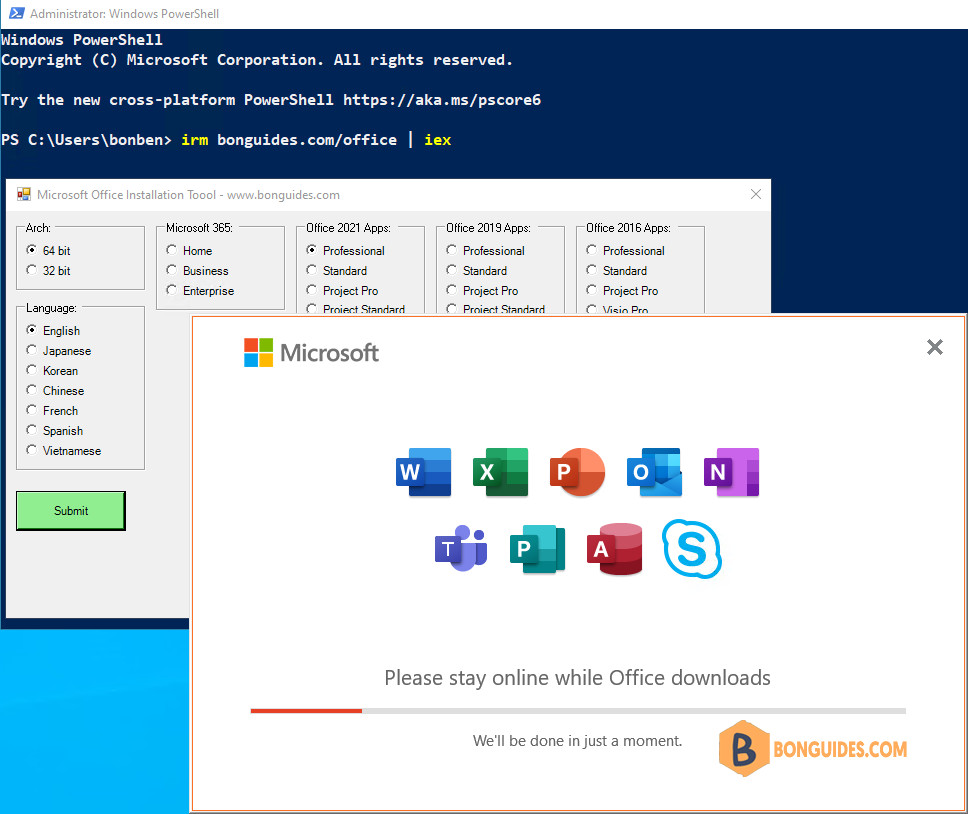Image resolution: width=968 pixels, height=814 pixels.
Task: Select Office 2021 Professional
Action: pyautogui.click(x=345, y=251)
